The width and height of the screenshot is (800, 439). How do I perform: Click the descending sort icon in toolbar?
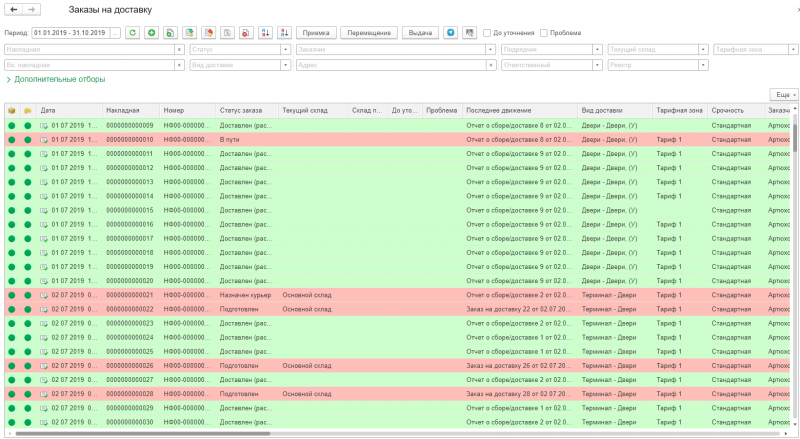pos(284,33)
